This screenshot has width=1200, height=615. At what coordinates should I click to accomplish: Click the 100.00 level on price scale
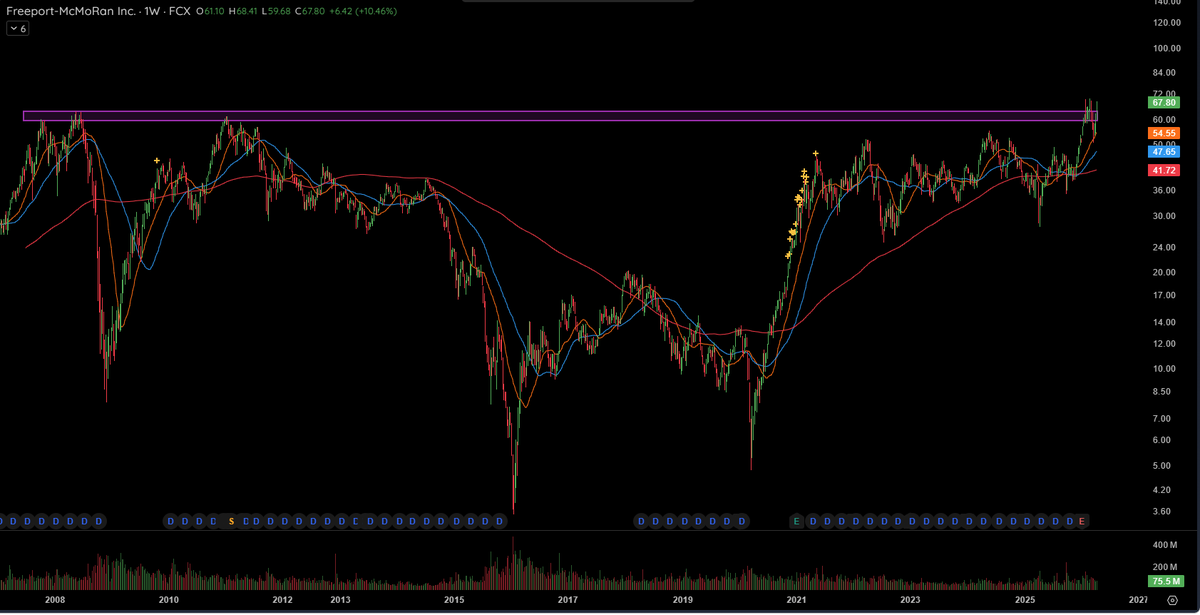1167,48
